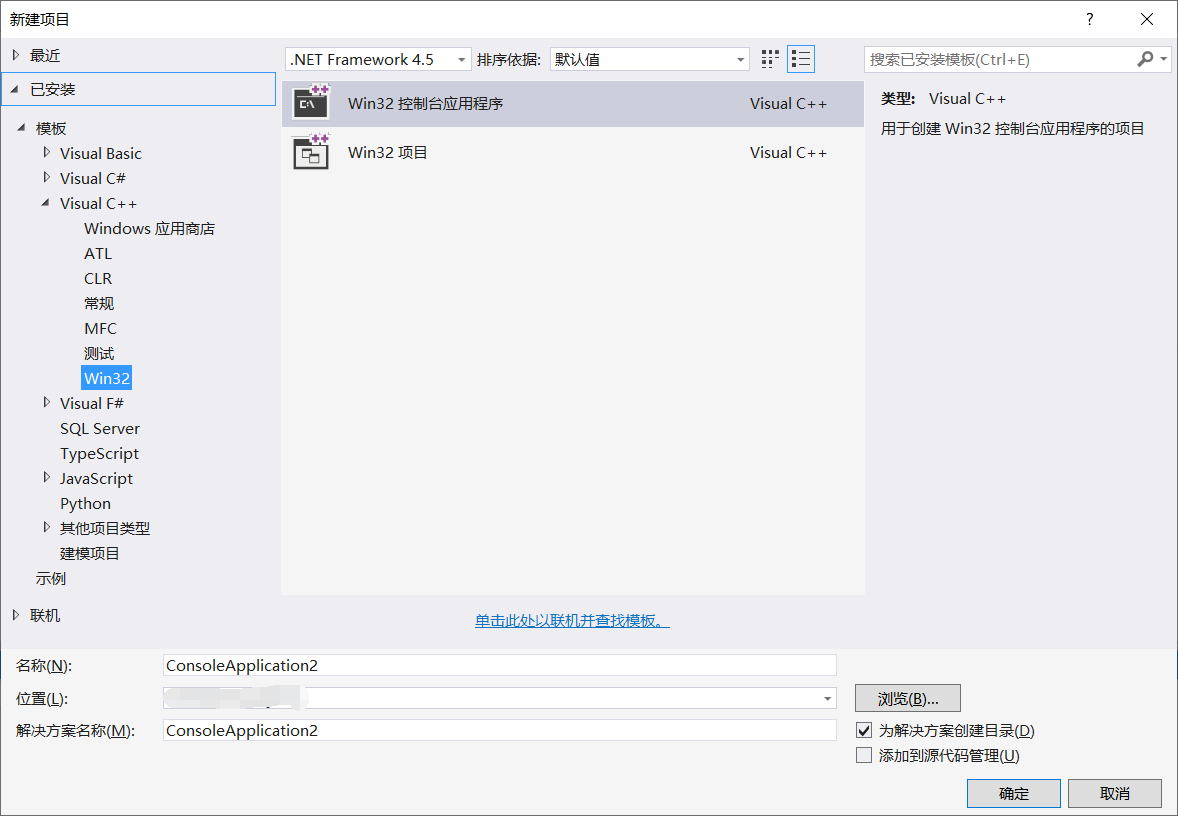Select the MFC category
The image size is (1178, 816).
(101, 328)
